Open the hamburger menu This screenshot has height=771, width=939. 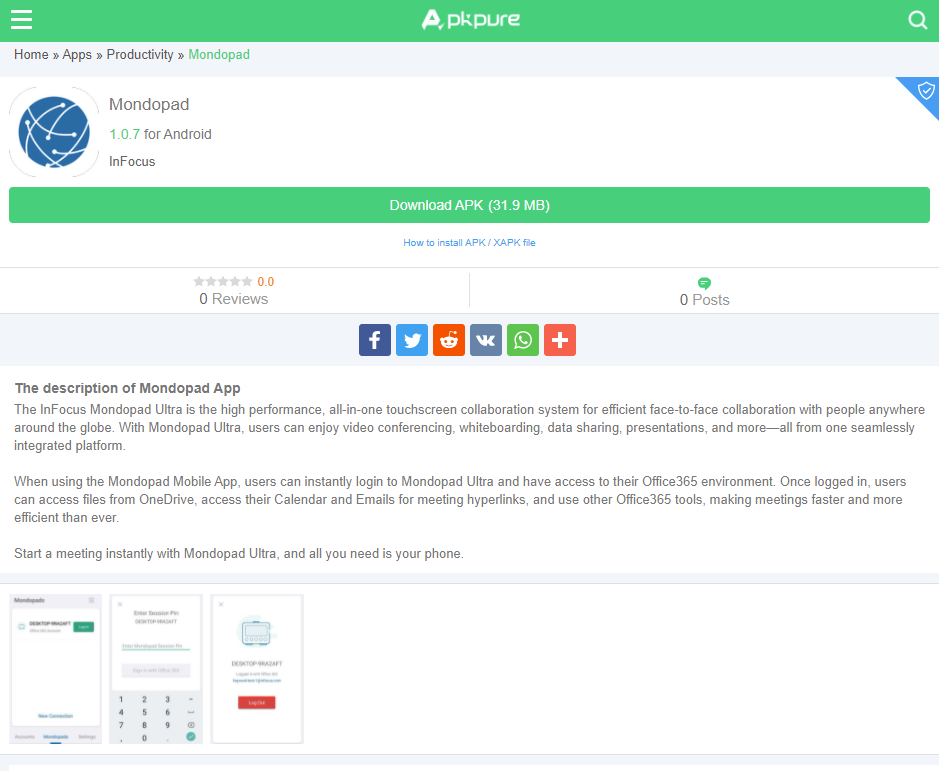[21, 20]
